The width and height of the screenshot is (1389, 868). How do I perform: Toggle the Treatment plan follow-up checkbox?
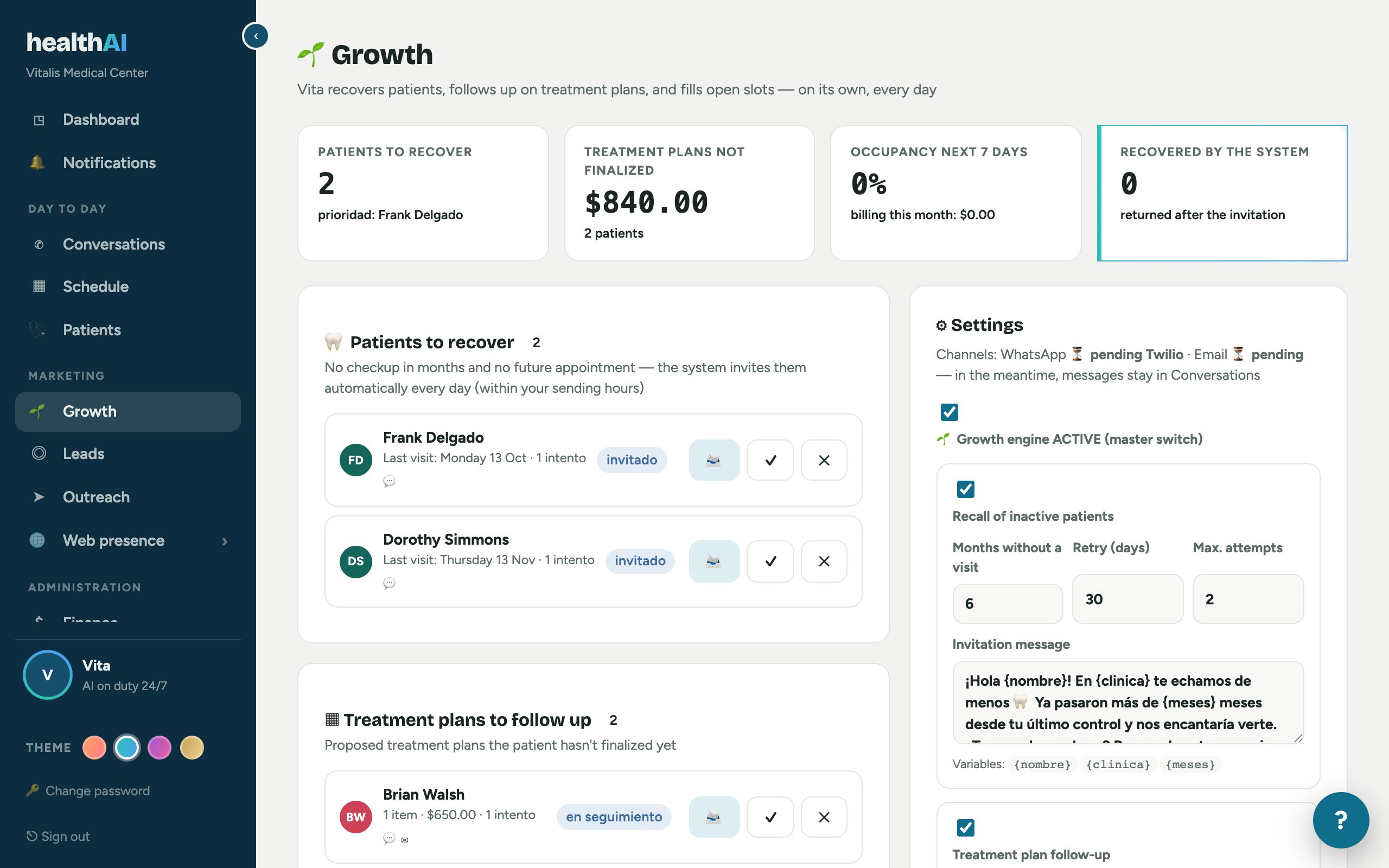(x=965, y=828)
